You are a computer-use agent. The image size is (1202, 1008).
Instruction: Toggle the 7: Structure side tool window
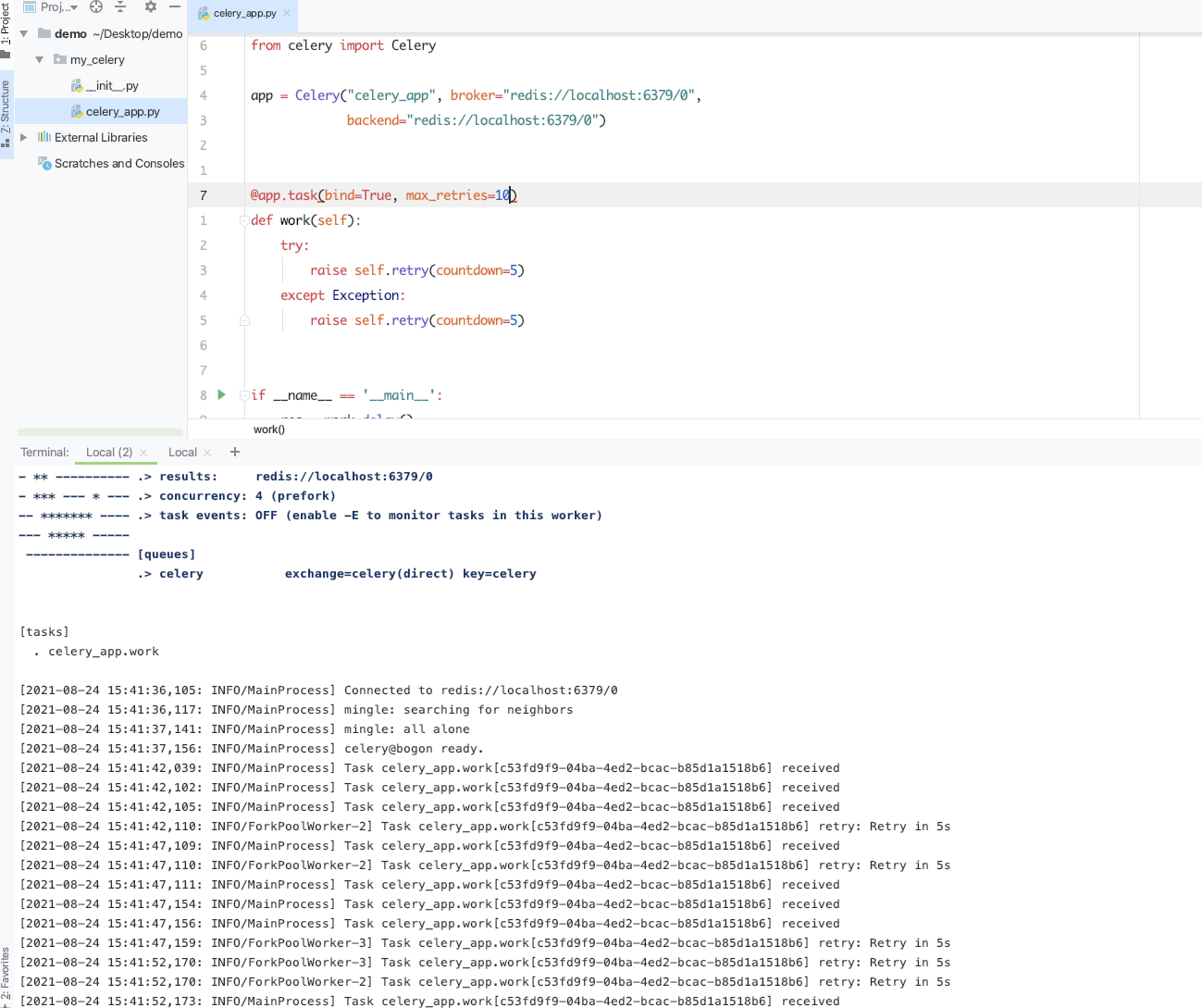pyautogui.click(x=6, y=113)
